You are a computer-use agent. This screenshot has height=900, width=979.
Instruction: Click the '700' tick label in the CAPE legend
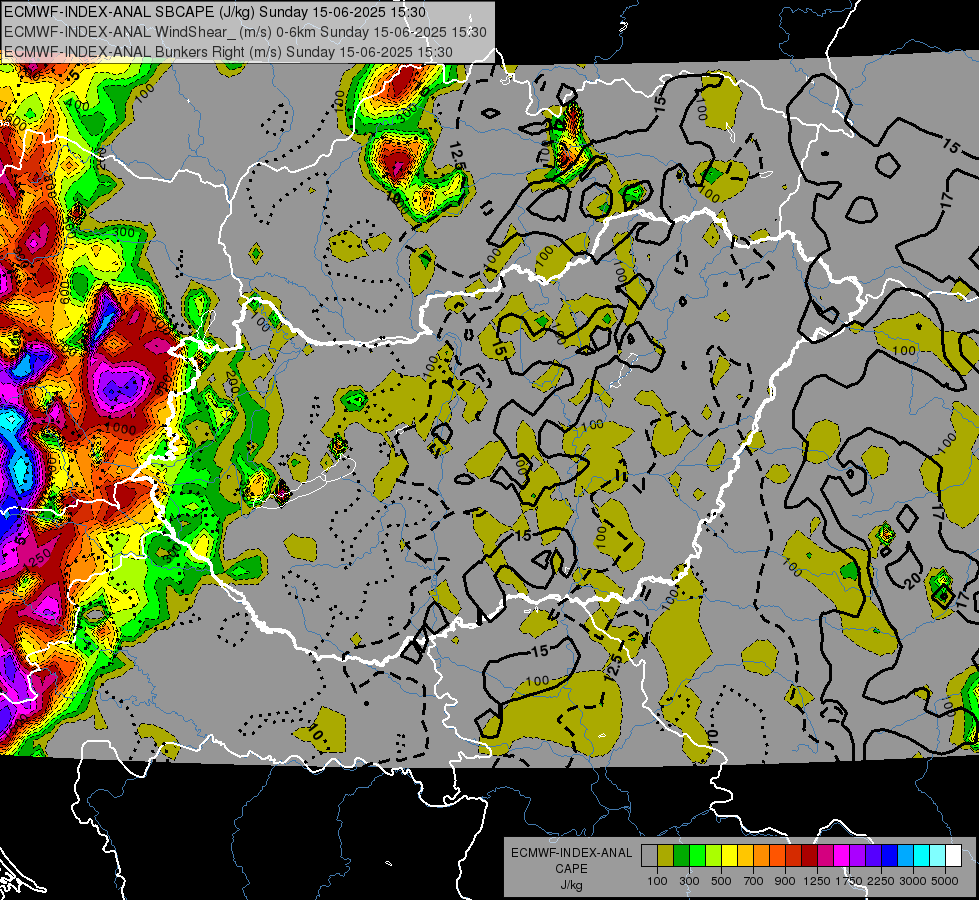(754, 881)
